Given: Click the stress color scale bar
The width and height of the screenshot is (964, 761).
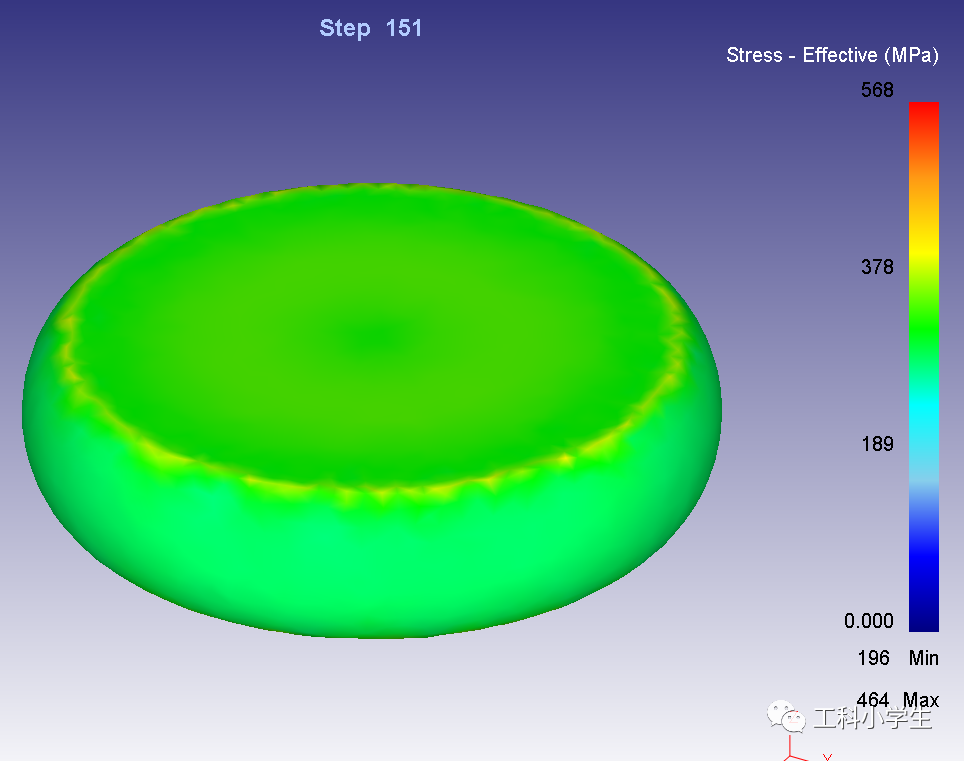Looking at the screenshot, I should tap(924, 367).
